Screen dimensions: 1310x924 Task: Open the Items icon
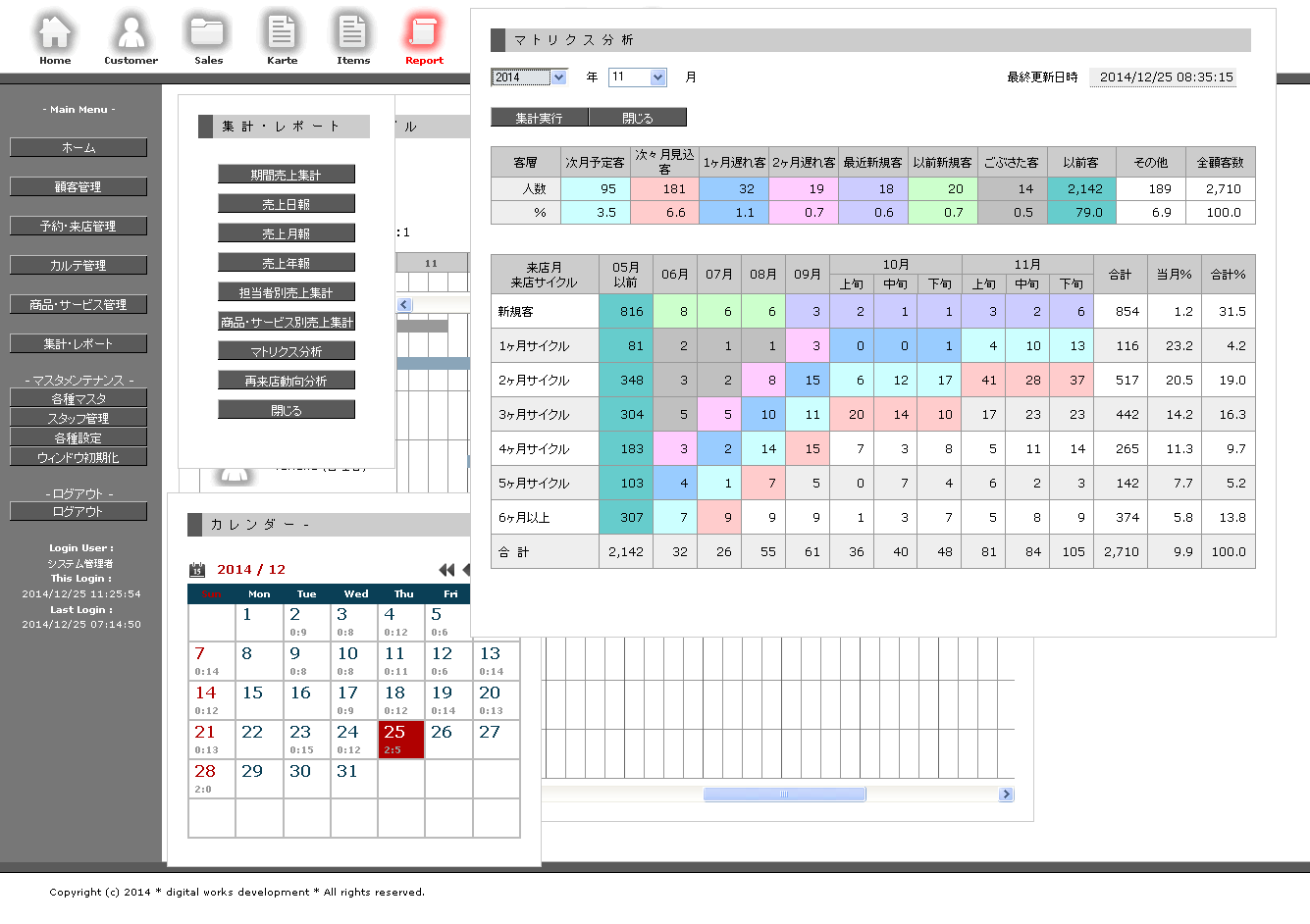[353, 39]
